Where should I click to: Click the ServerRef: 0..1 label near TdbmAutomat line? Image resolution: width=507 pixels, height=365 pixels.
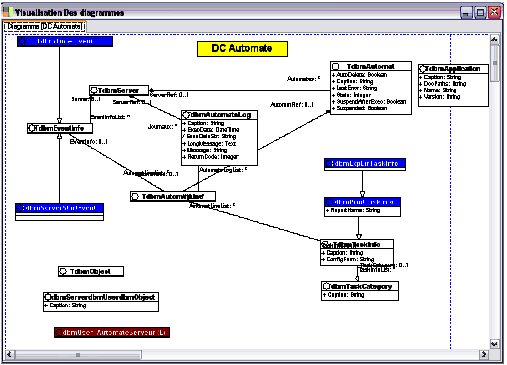click(170, 95)
